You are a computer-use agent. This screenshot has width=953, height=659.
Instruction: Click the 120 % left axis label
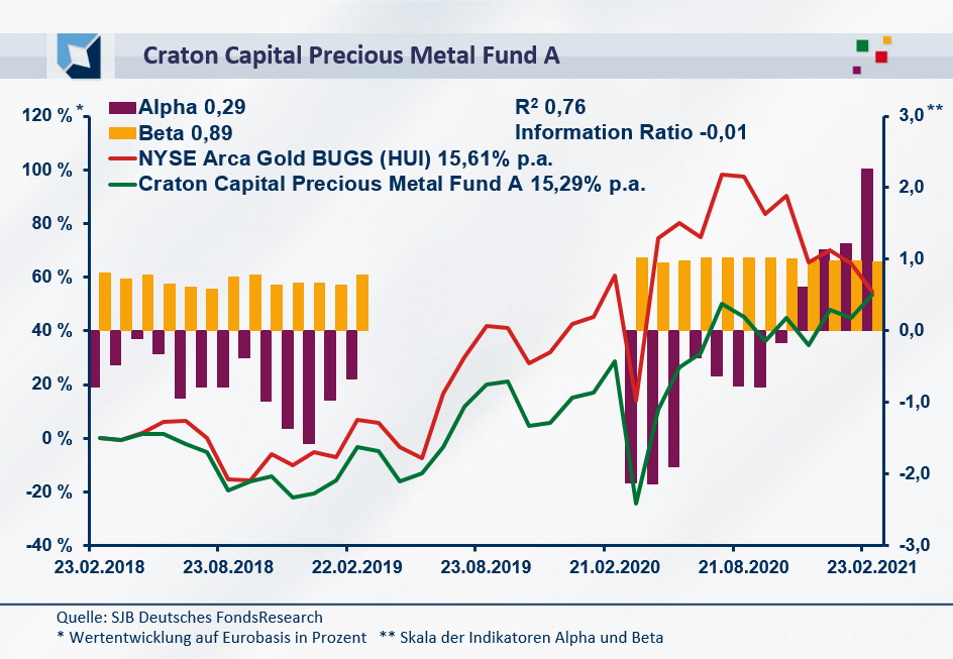pyautogui.click(x=46, y=117)
